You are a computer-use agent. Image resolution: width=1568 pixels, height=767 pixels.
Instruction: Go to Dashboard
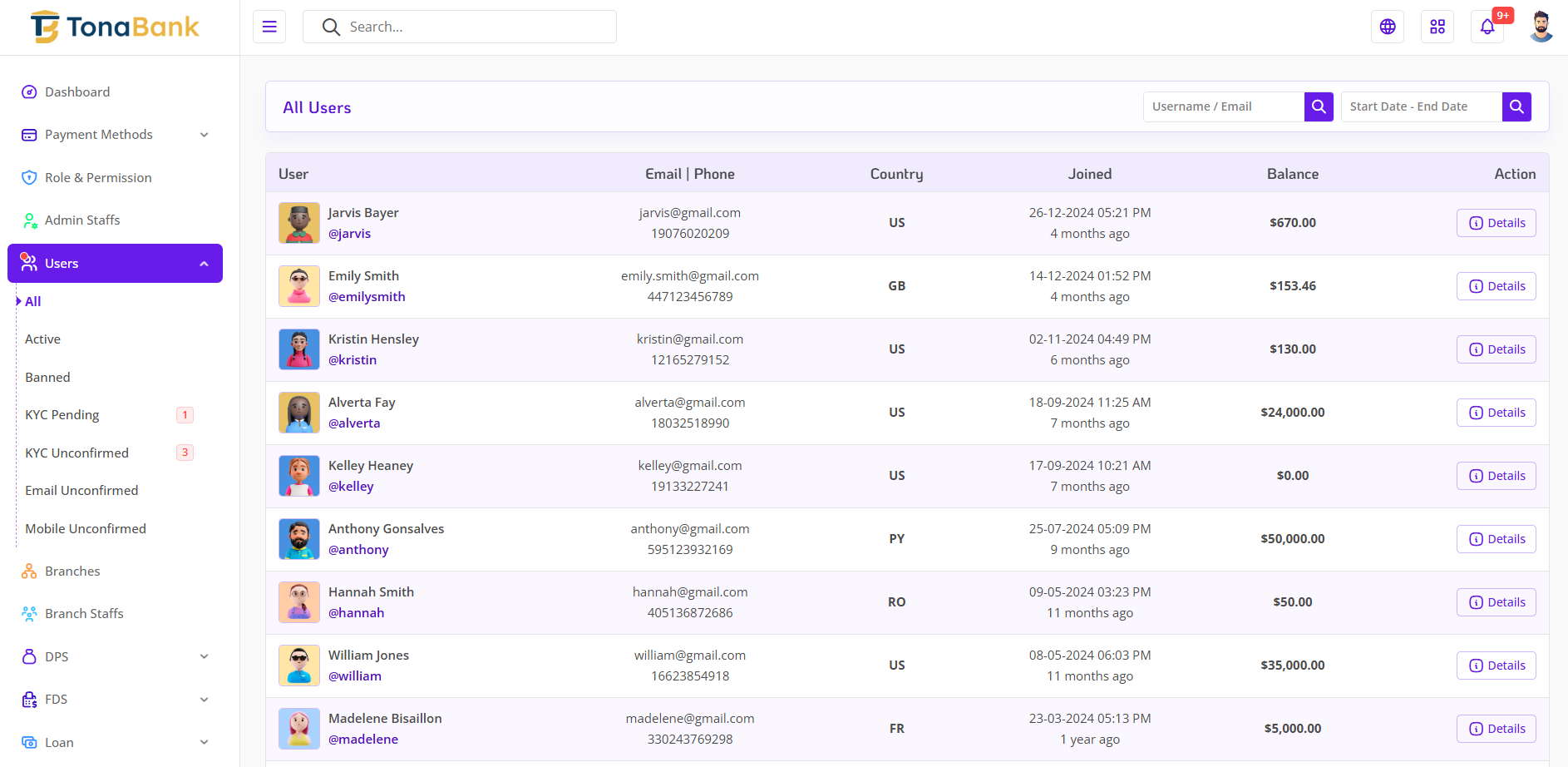(x=77, y=92)
